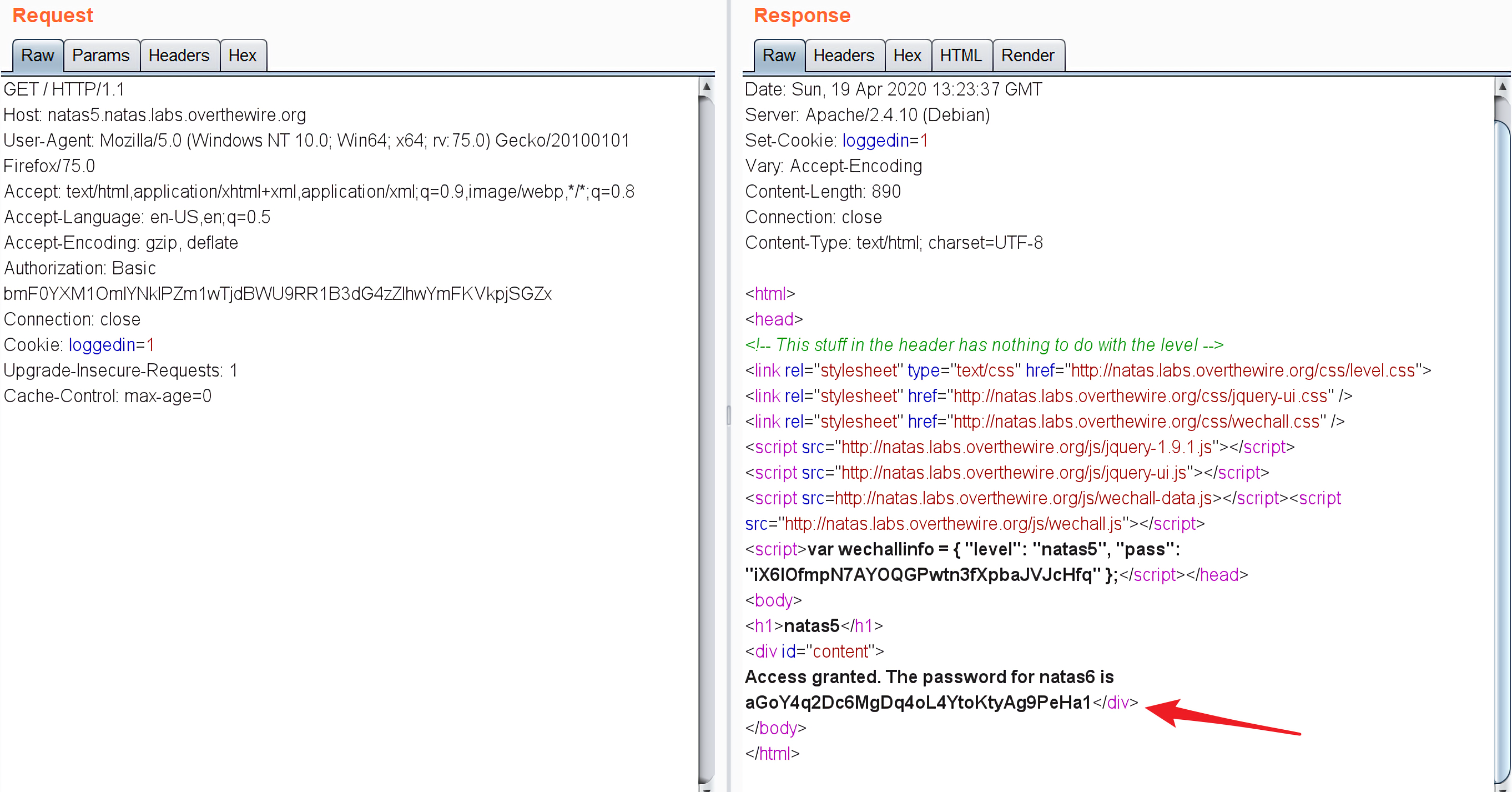Image resolution: width=1512 pixels, height=792 pixels.
Task: Click the jquery-1.9.1.js script line
Action: [1020, 447]
